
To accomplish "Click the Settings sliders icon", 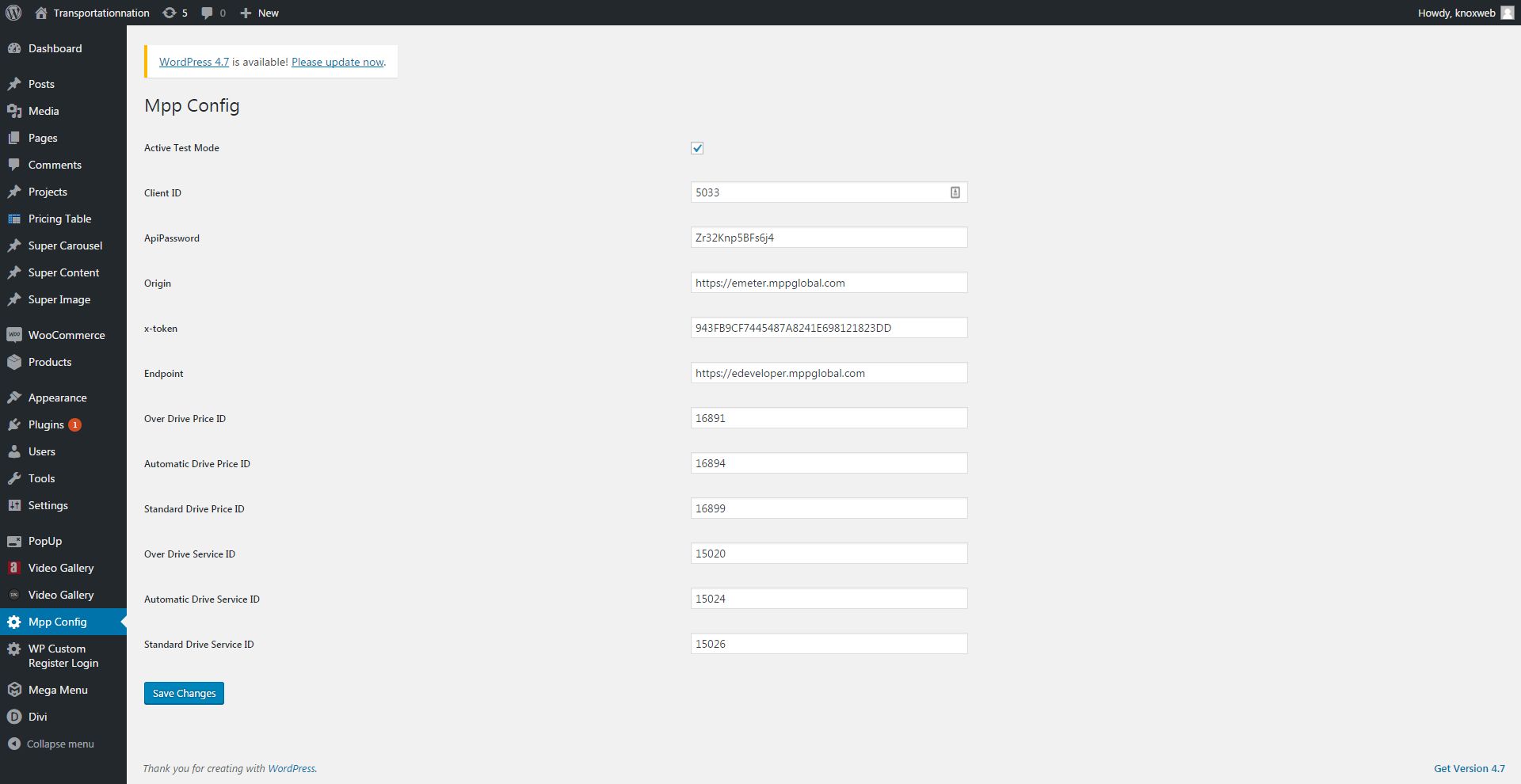I will (x=14, y=505).
